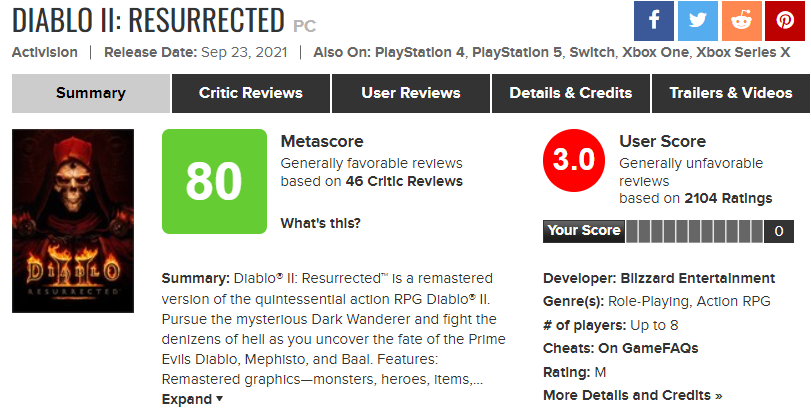This screenshot has height=415, width=811.
Task: Click the green Metascore 80 badge
Action: point(214,181)
